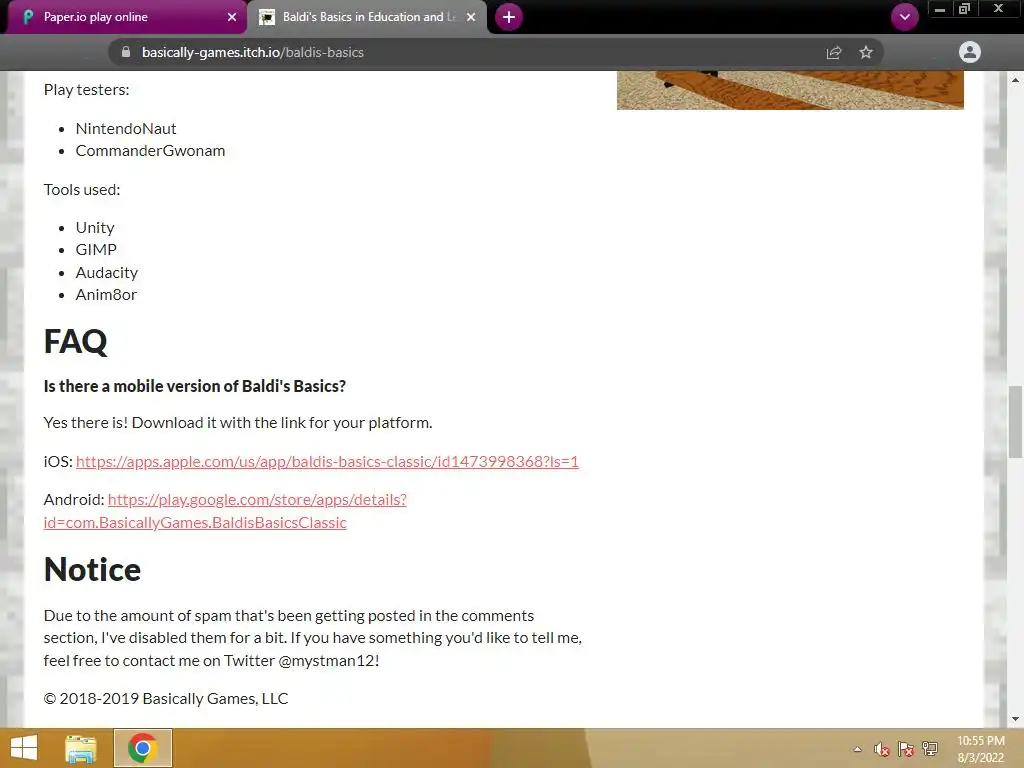
Task: Click the FAQ heading
Action: coord(75,342)
